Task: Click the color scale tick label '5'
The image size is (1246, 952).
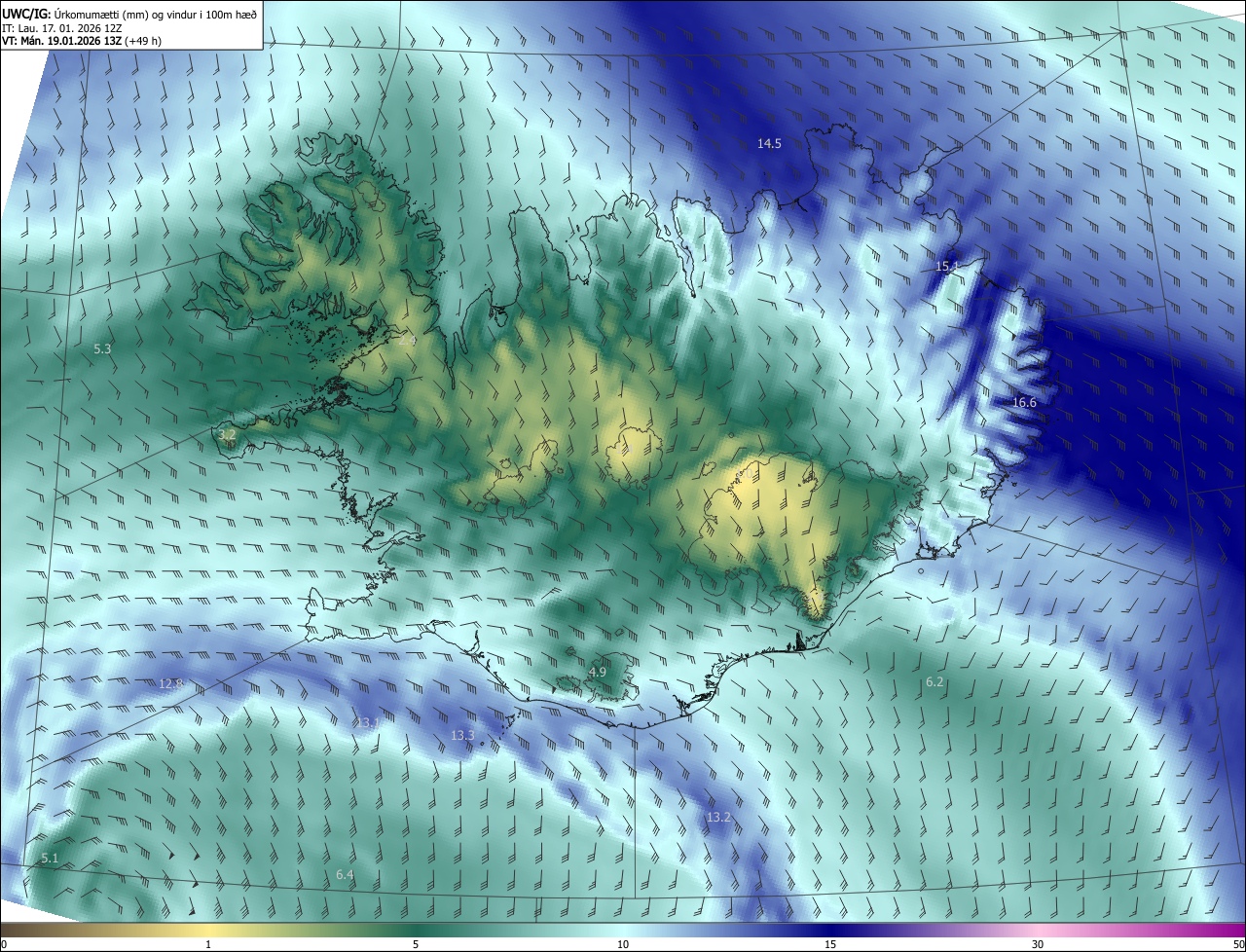Action: 416,944
